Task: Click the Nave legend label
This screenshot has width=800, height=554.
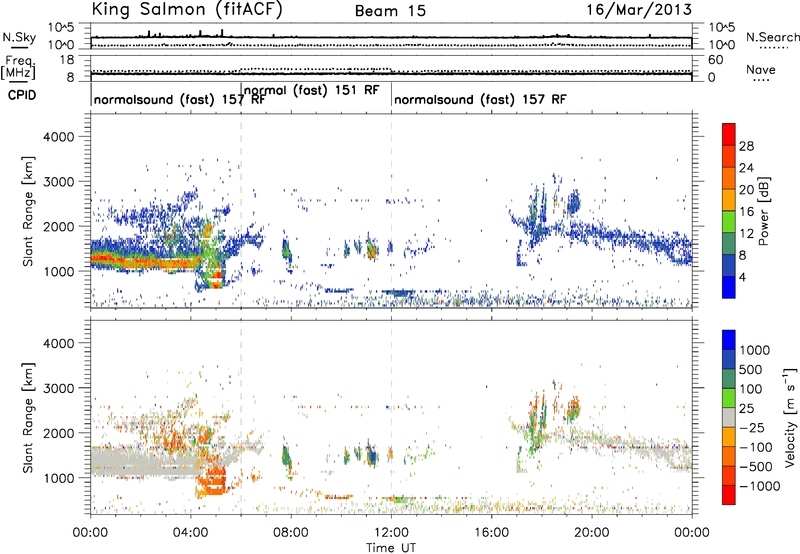Action: 761,70
